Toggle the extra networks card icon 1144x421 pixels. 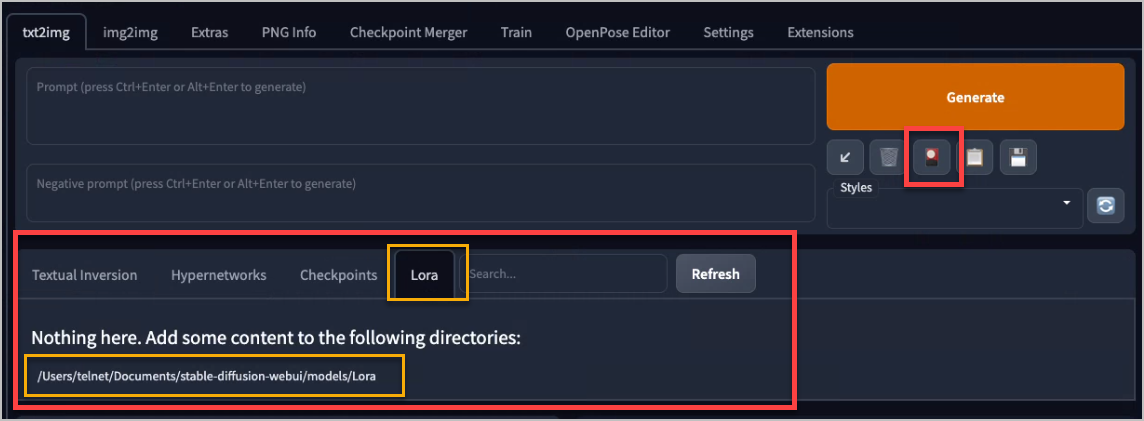click(932, 157)
